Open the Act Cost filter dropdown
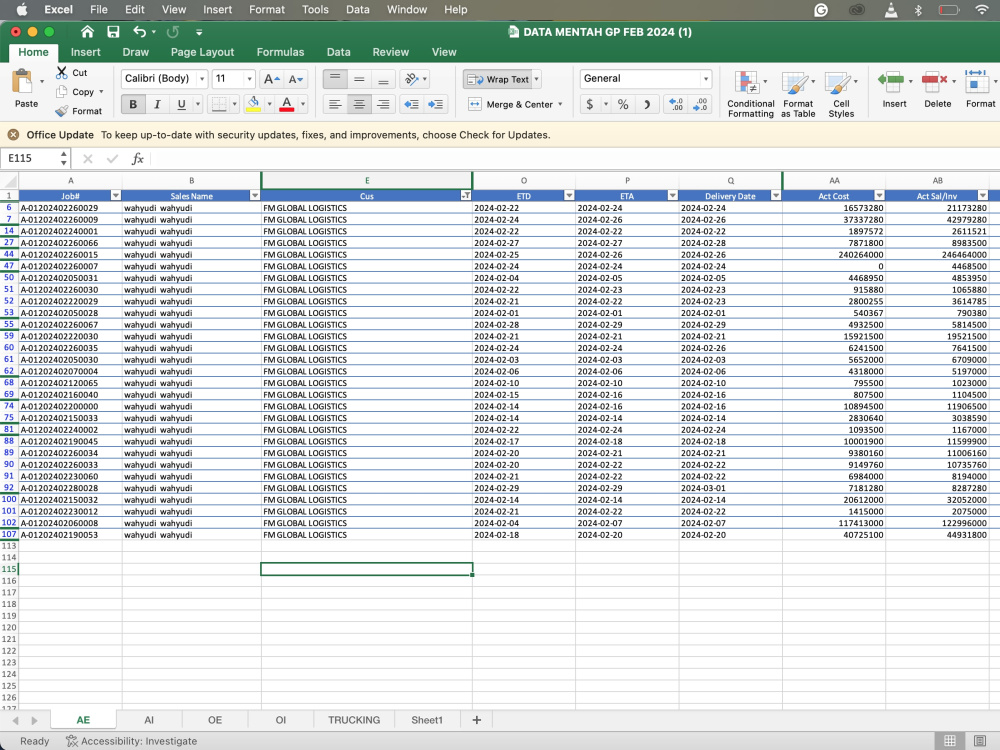This screenshot has width=1000, height=750. pyautogui.click(x=879, y=196)
